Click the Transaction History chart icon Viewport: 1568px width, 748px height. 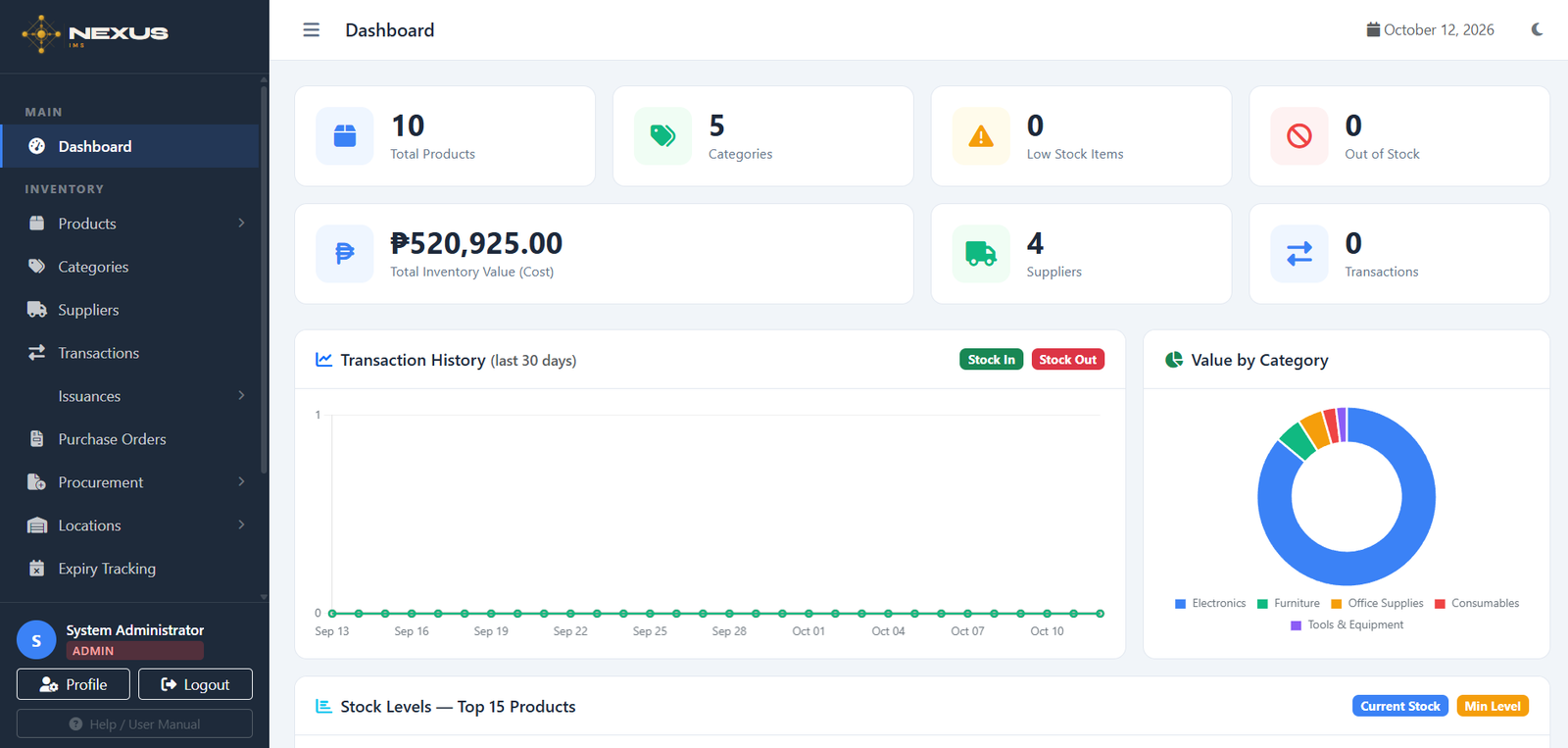click(x=323, y=360)
